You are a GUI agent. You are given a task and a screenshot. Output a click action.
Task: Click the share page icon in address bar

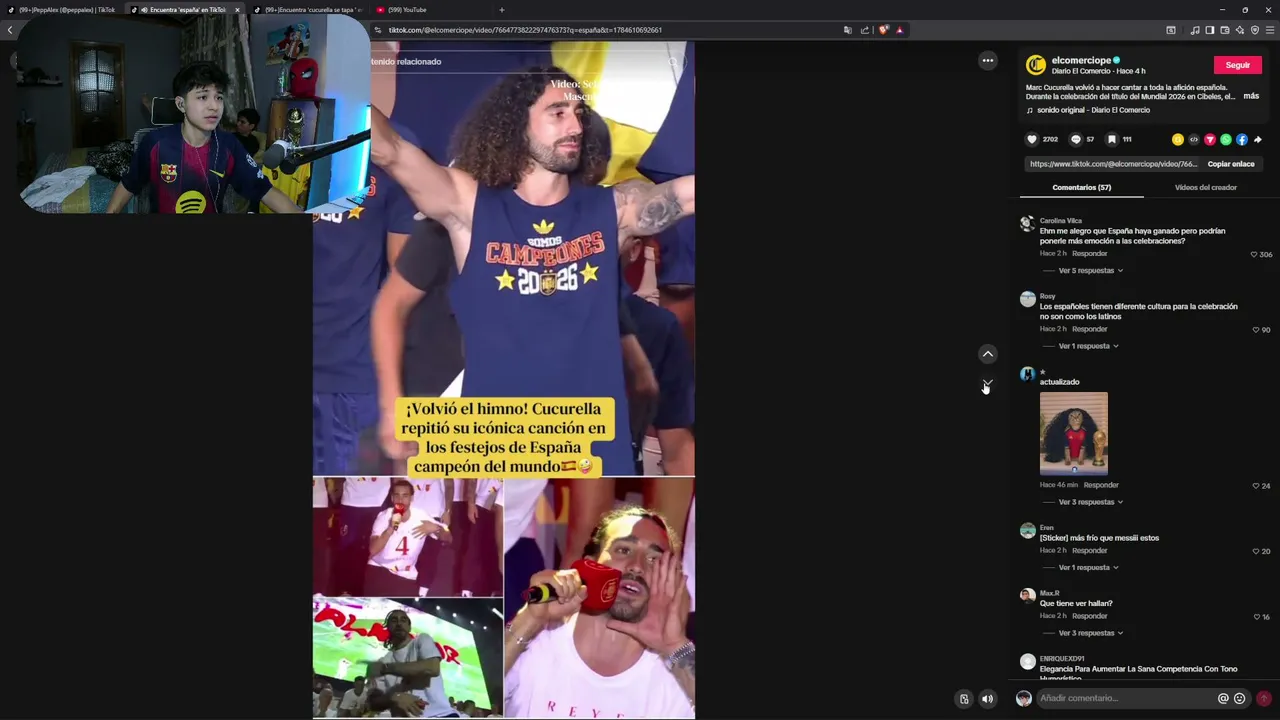click(x=865, y=30)
